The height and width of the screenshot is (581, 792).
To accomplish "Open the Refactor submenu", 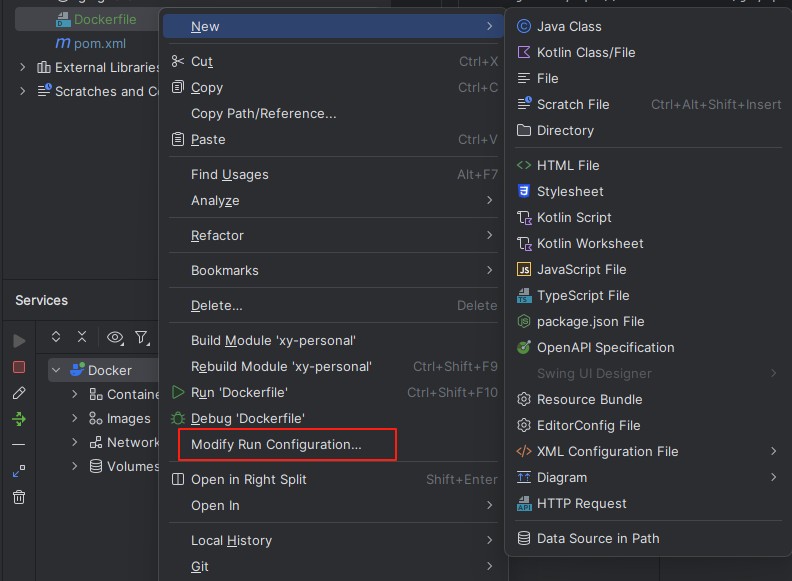I will click(217, 235).
